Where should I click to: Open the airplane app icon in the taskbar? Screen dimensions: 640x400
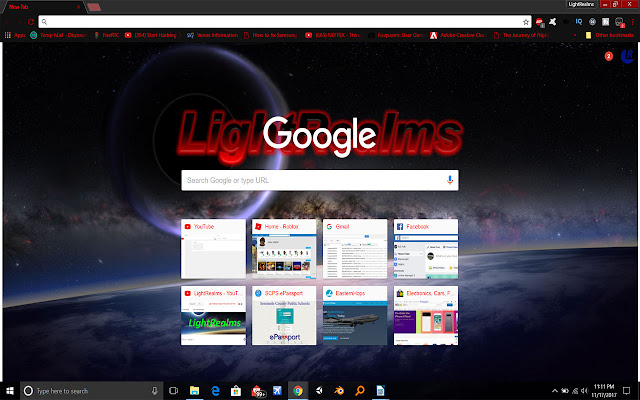tap(278, 391)
